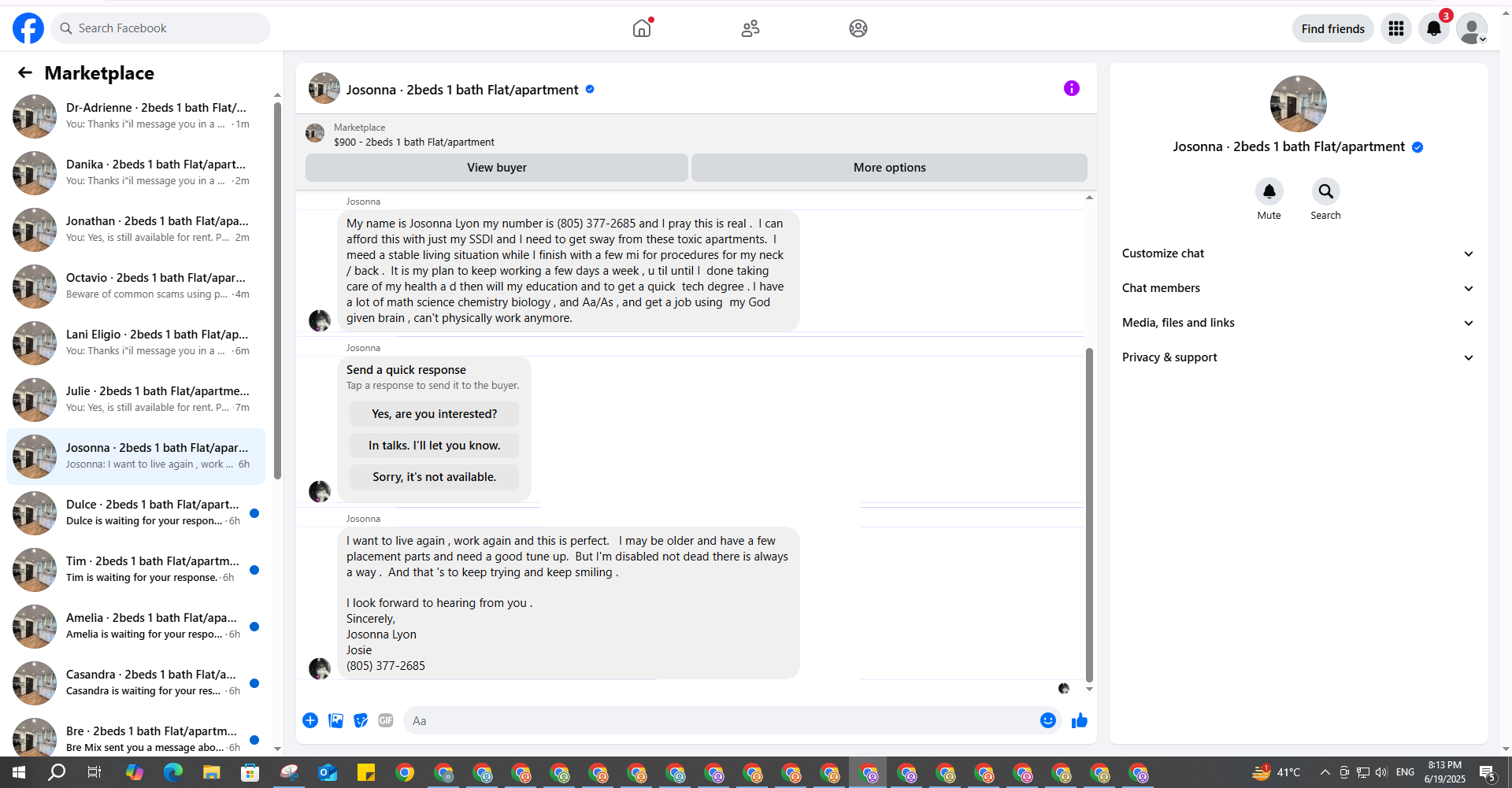Click the chat messages scrollbar thumb

1089,515
